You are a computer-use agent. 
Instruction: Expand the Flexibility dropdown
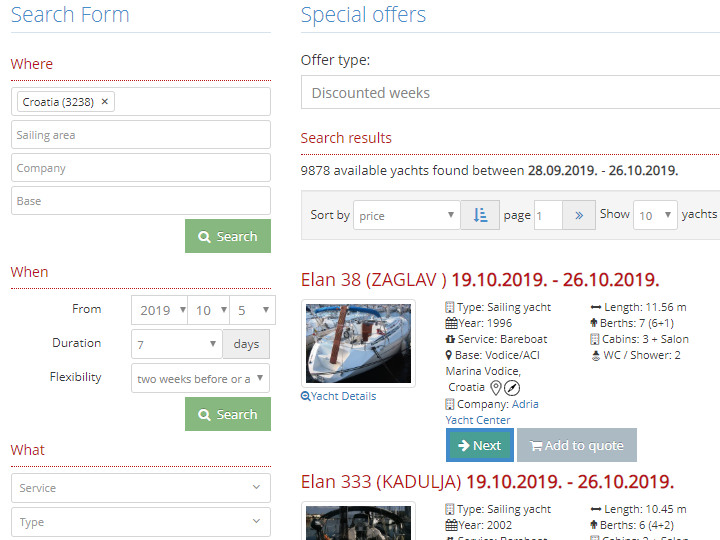[x=201, y=378]
